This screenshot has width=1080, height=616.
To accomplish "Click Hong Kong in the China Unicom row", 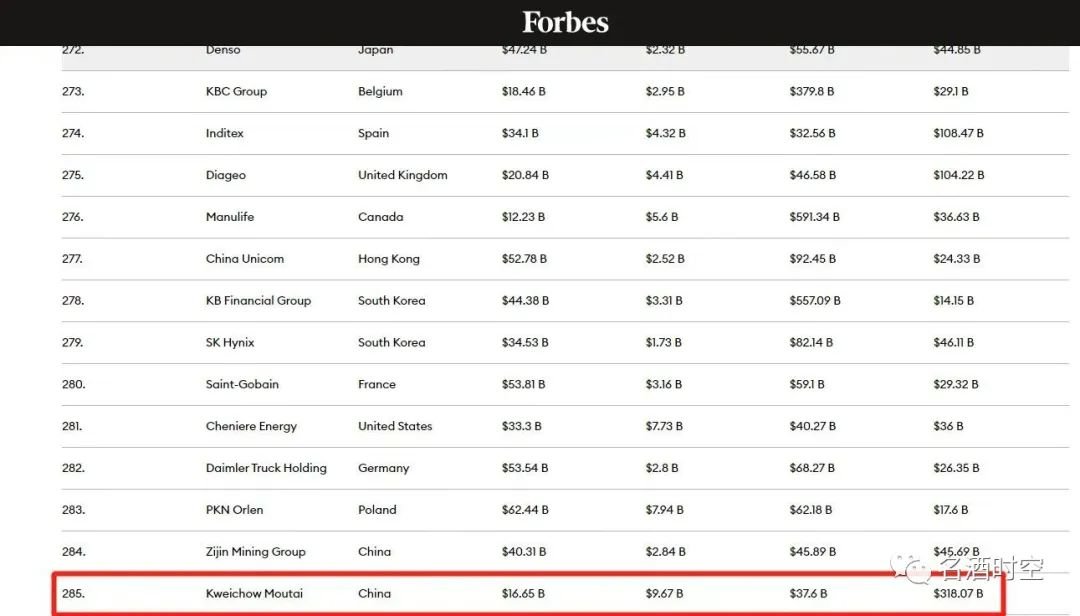I will (389, 259).
